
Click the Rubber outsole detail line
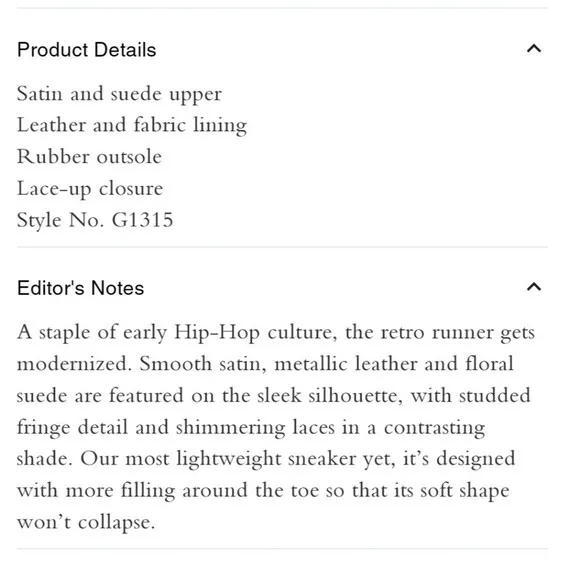pos(89,157)
